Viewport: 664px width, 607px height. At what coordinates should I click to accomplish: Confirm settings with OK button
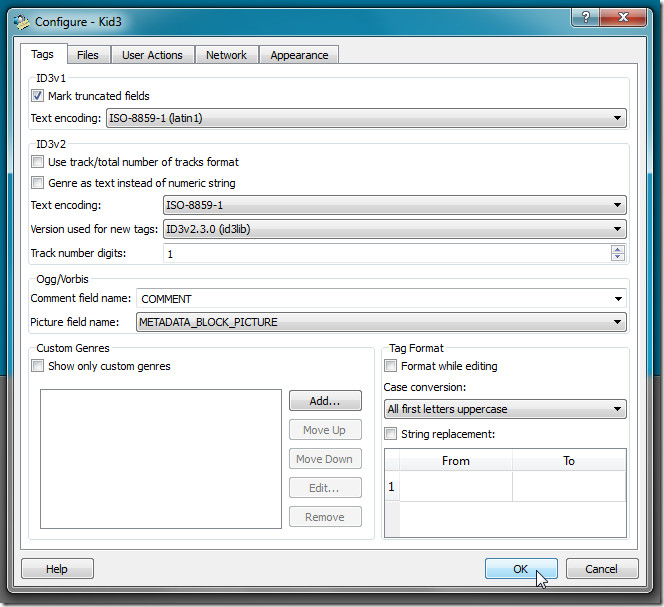tap(521, 569)
